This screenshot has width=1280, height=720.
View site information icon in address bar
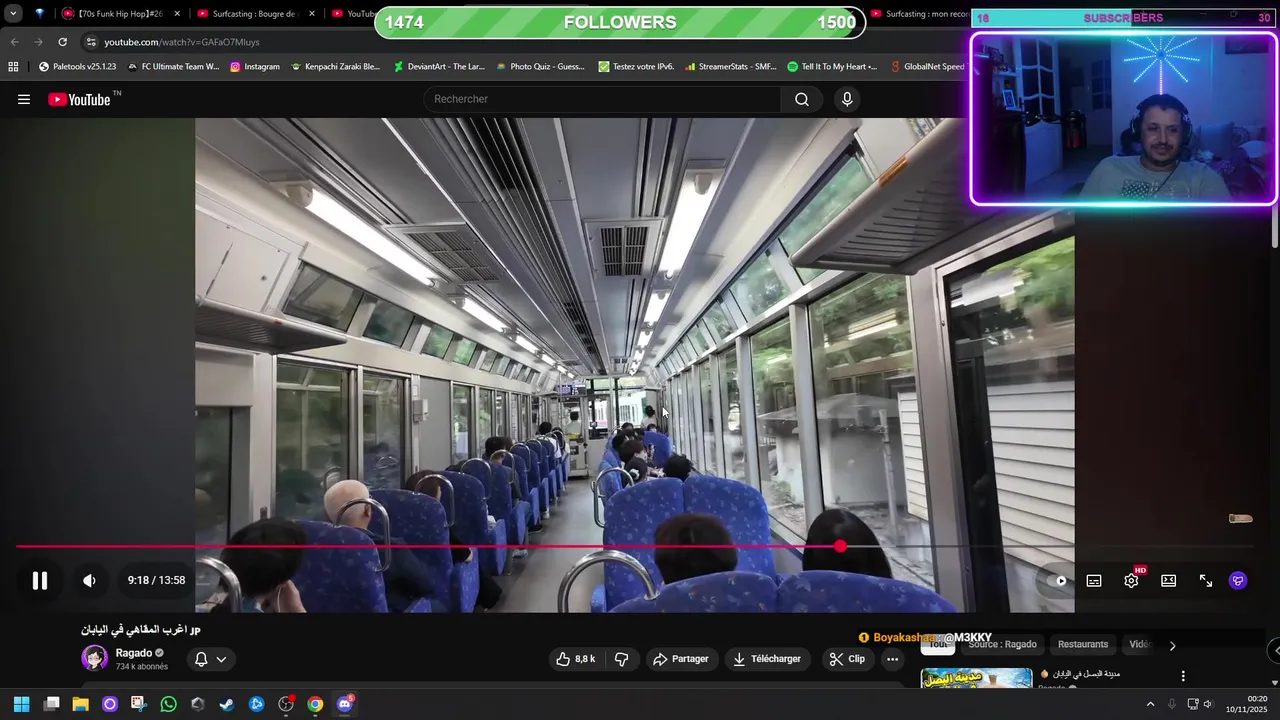91,42
